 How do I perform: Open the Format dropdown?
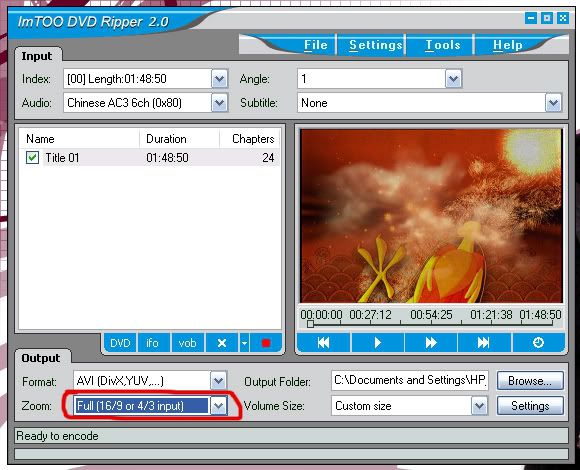[219, 381]
